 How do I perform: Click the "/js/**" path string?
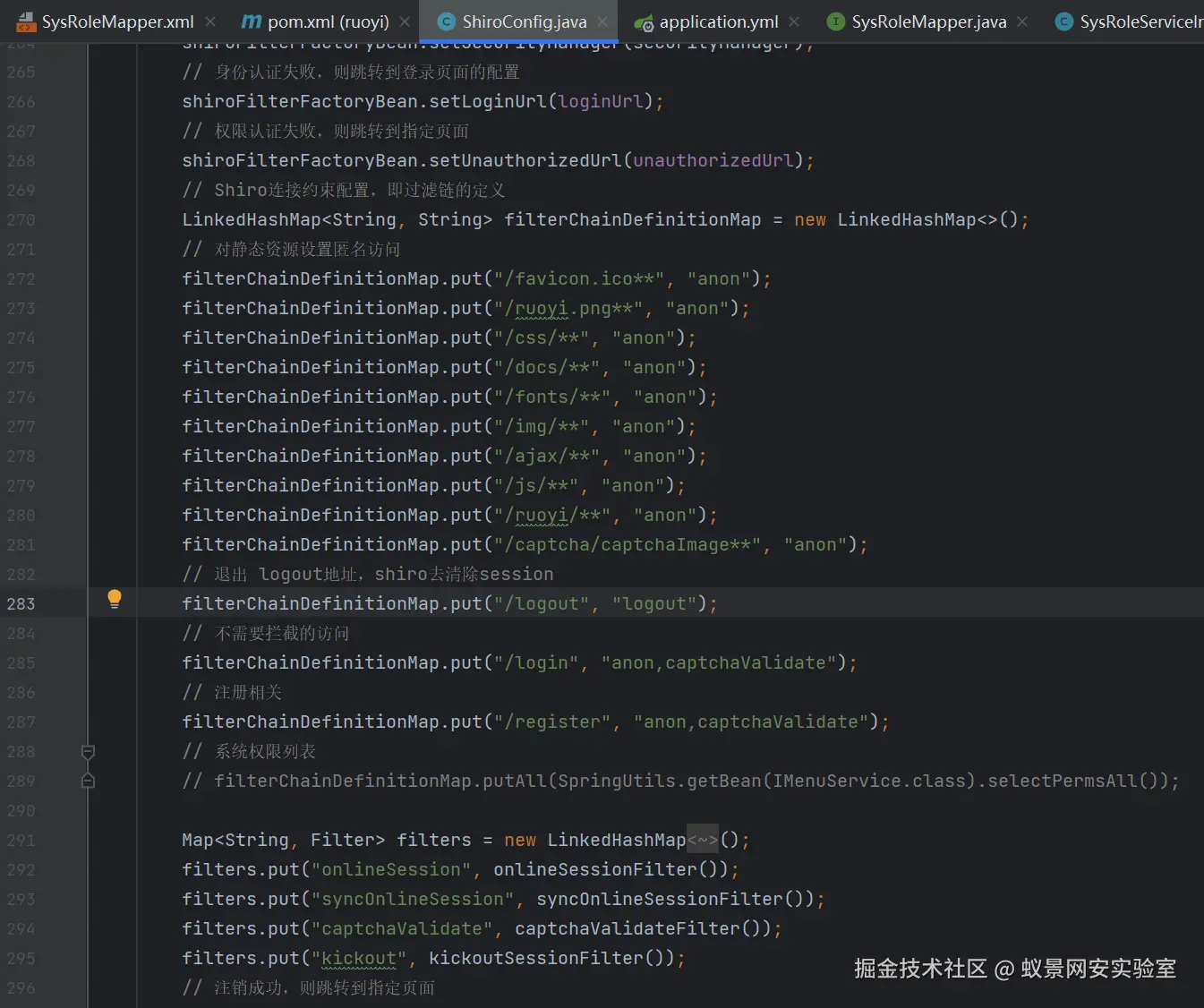[537, 485]
